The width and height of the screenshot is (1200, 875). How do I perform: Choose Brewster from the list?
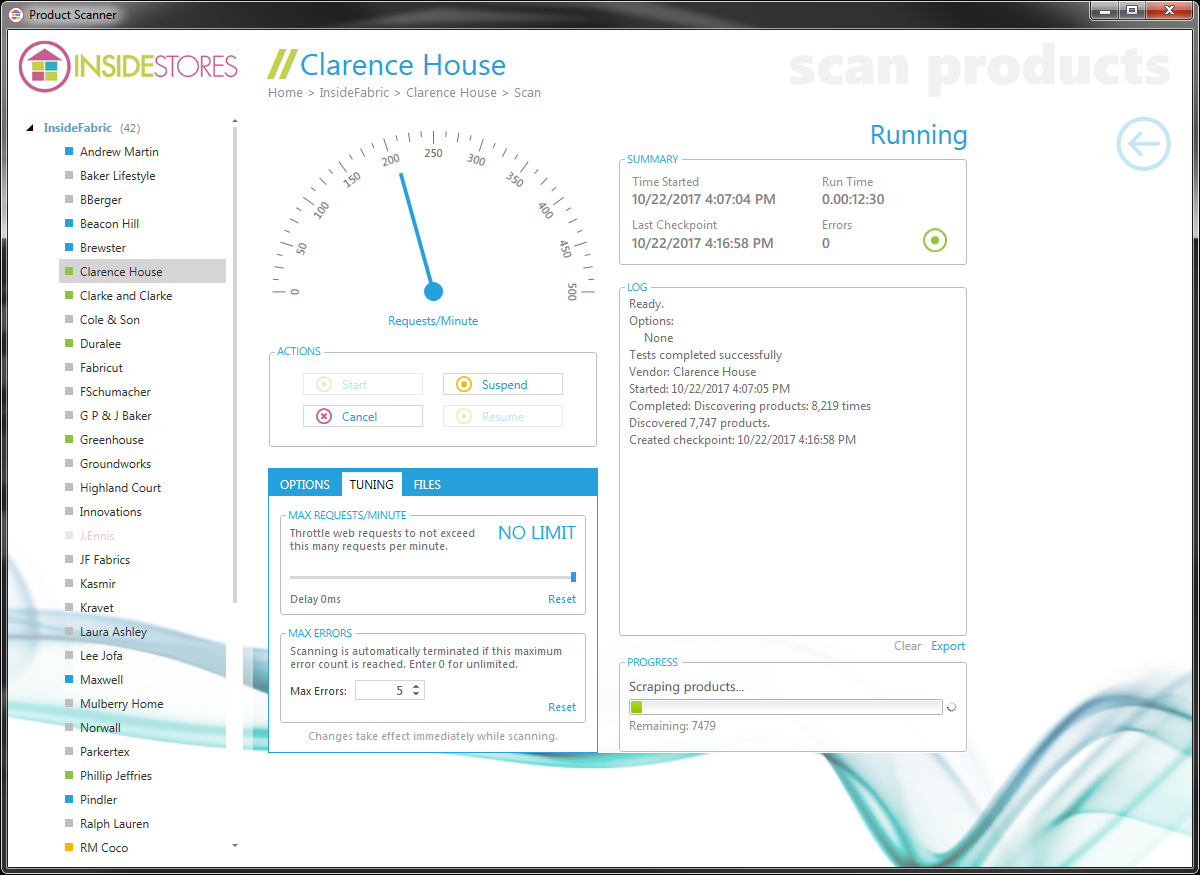click(103, 248)
